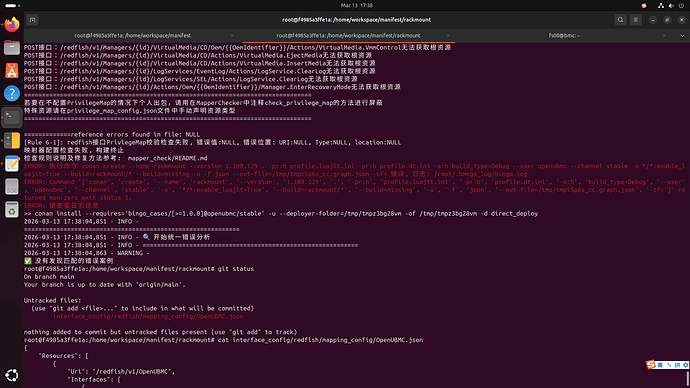Open the SSD drive icon in the dock
Screen dimensions: 690x388
click(12, 187)
